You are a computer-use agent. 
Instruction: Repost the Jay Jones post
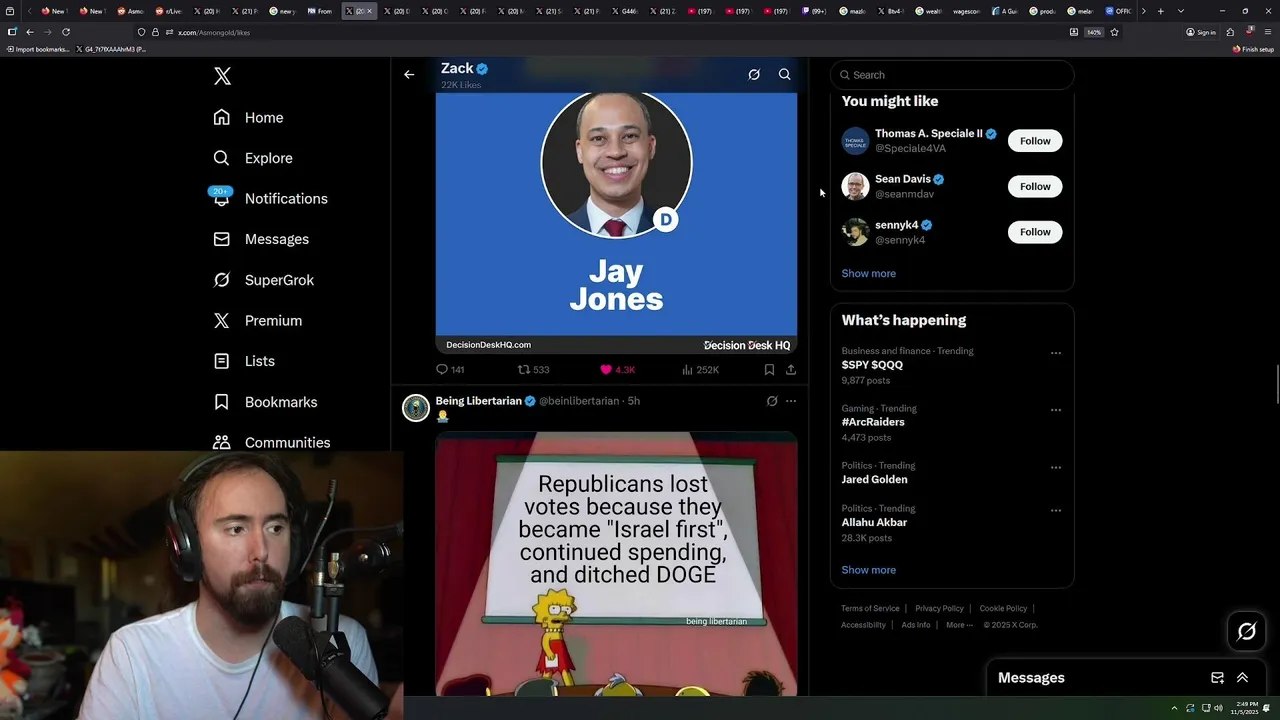[524, 370]
